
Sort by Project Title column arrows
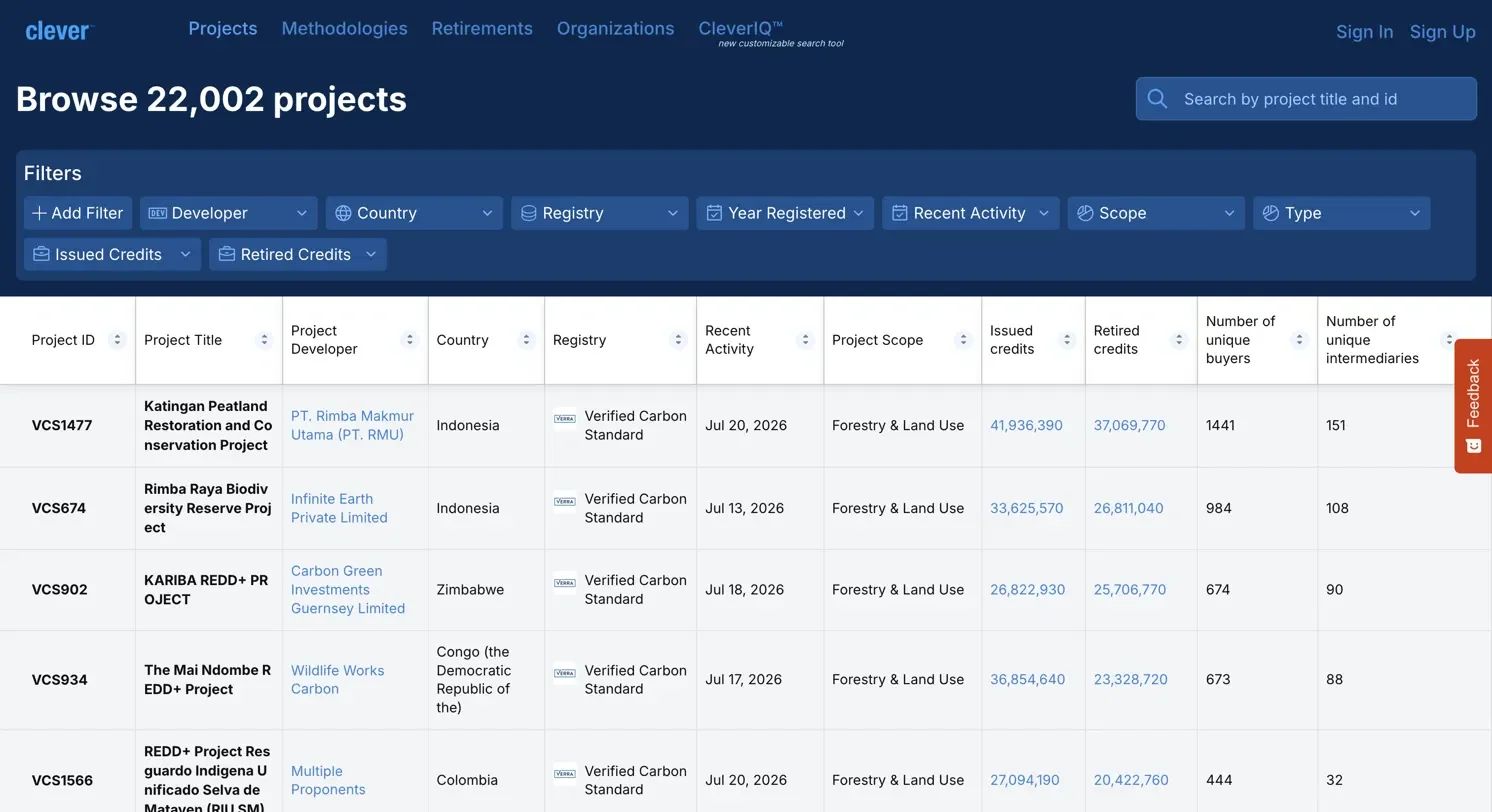(265, 340)
